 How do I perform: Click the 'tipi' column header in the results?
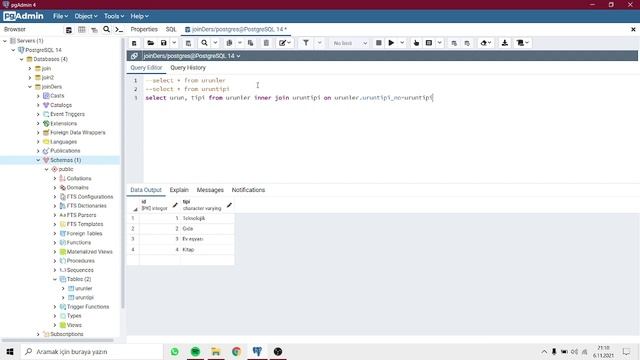[x=207, y=205]
